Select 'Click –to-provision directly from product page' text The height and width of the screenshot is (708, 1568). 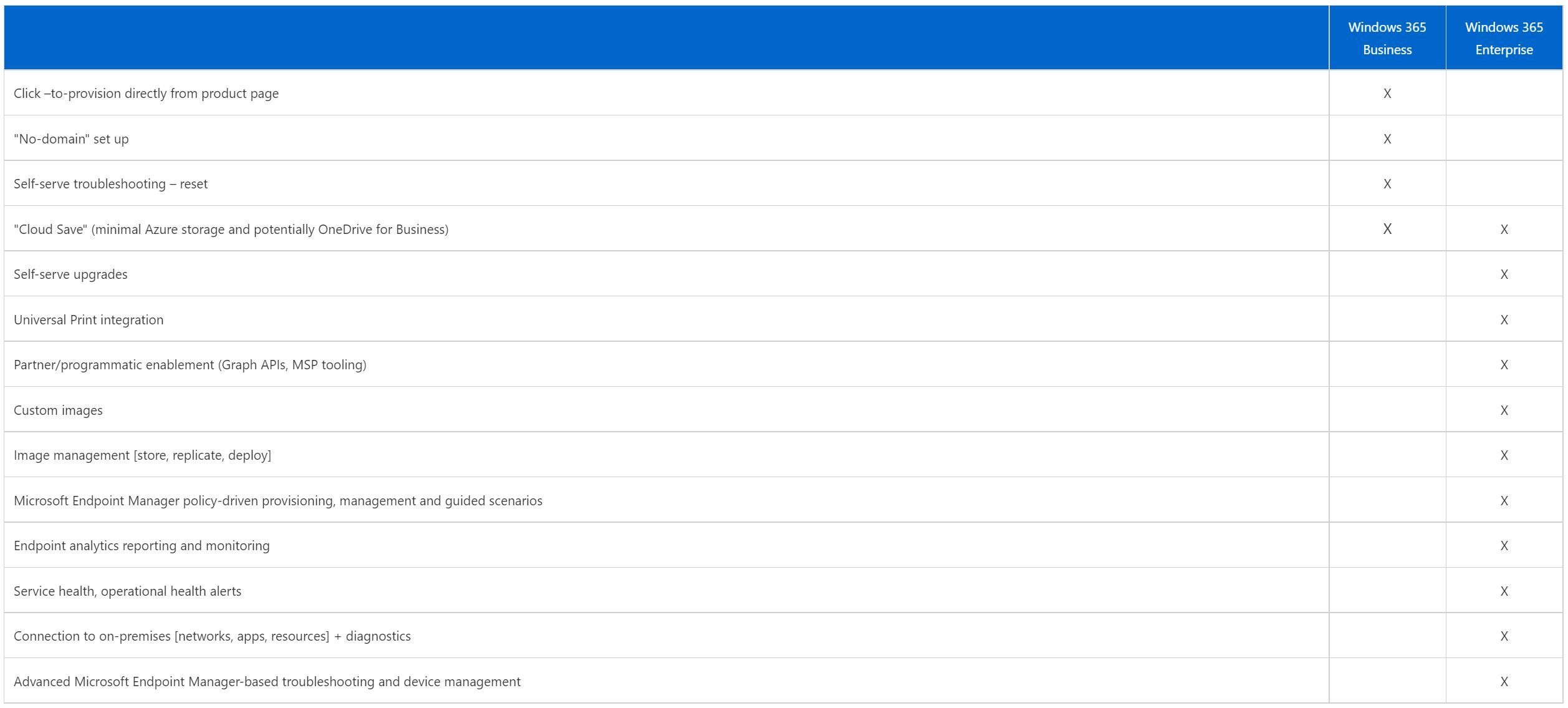coord(146,94)
